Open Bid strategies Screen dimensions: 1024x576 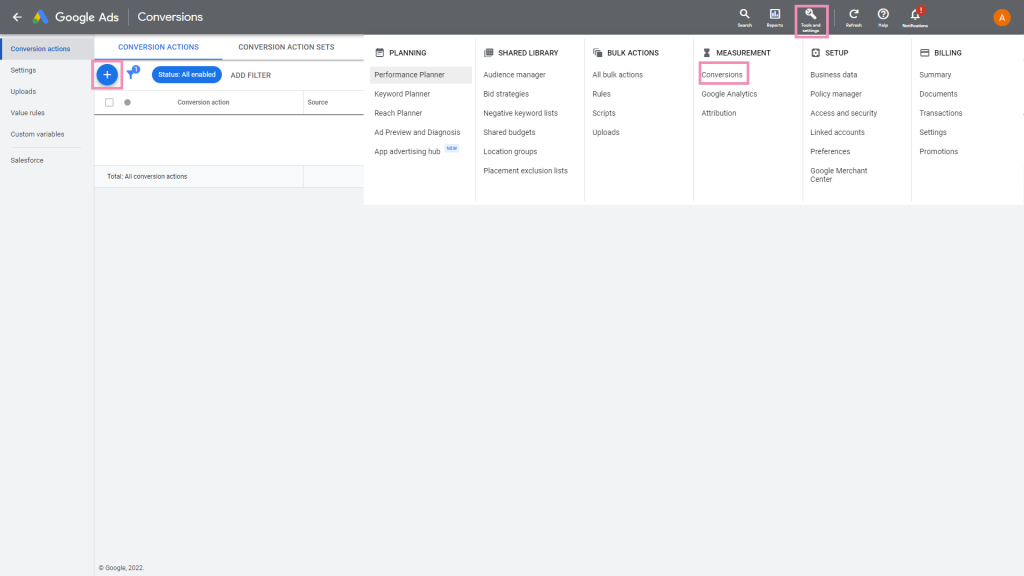506,94
